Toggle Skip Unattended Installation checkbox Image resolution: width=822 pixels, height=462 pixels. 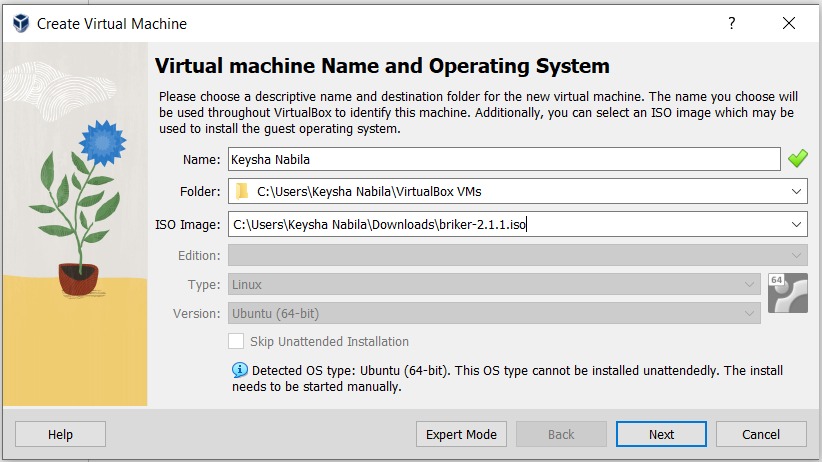click(236, 341)
